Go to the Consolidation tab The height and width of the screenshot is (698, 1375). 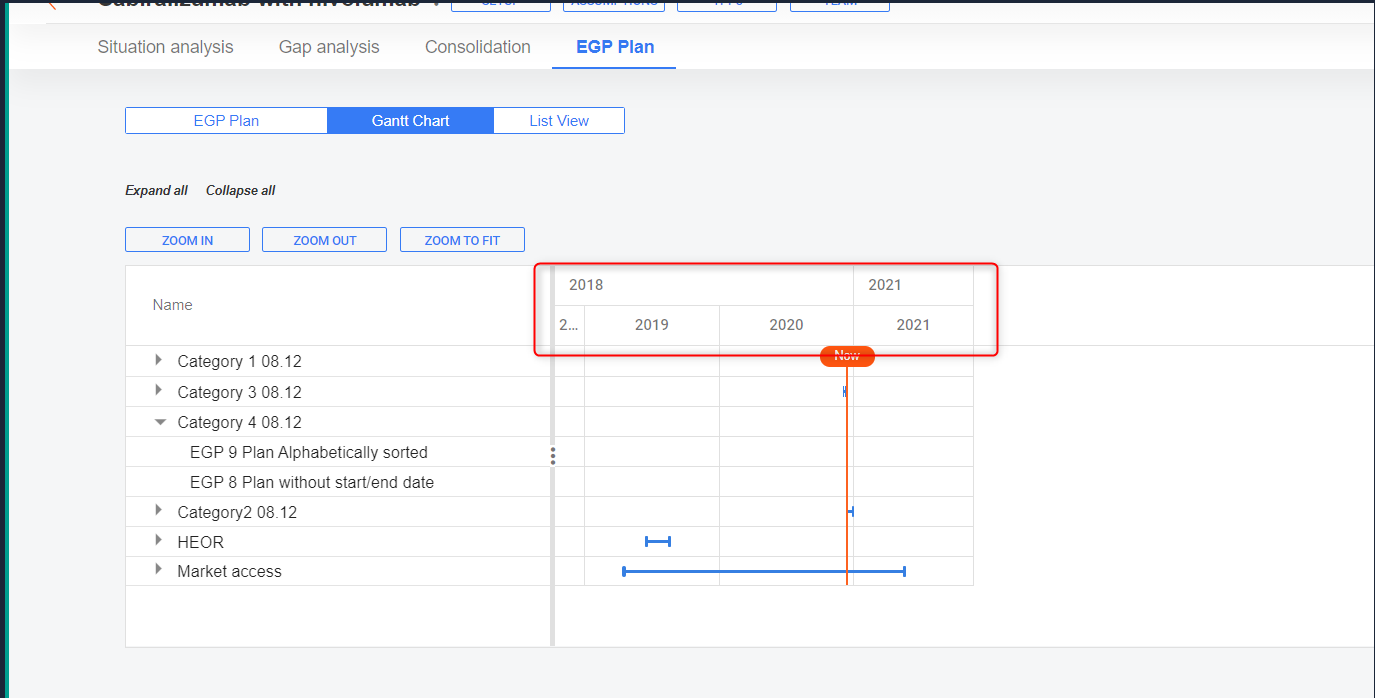point(477,47)
